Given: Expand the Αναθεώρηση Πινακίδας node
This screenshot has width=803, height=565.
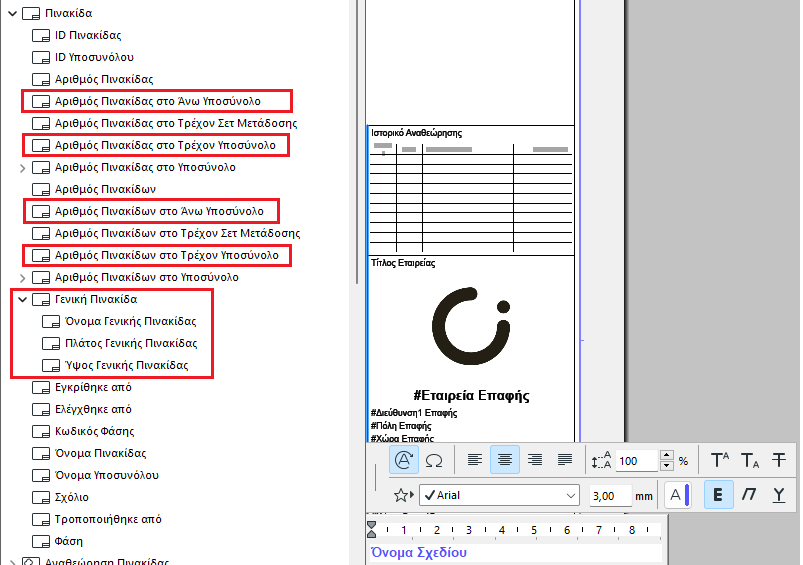Looking at the screenshot, I should point(13,562).
